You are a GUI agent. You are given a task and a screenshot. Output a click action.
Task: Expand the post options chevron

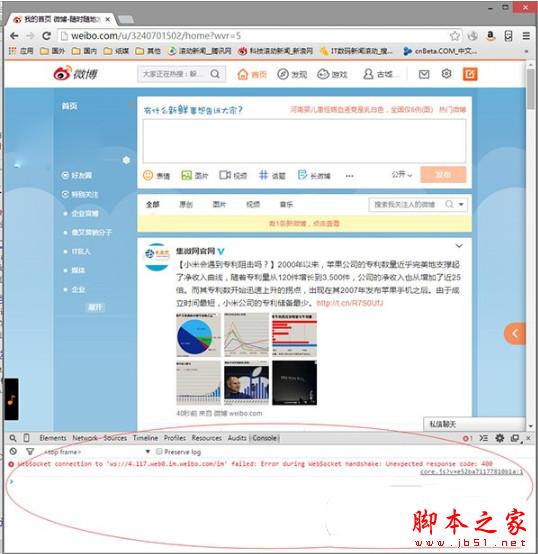459,246
